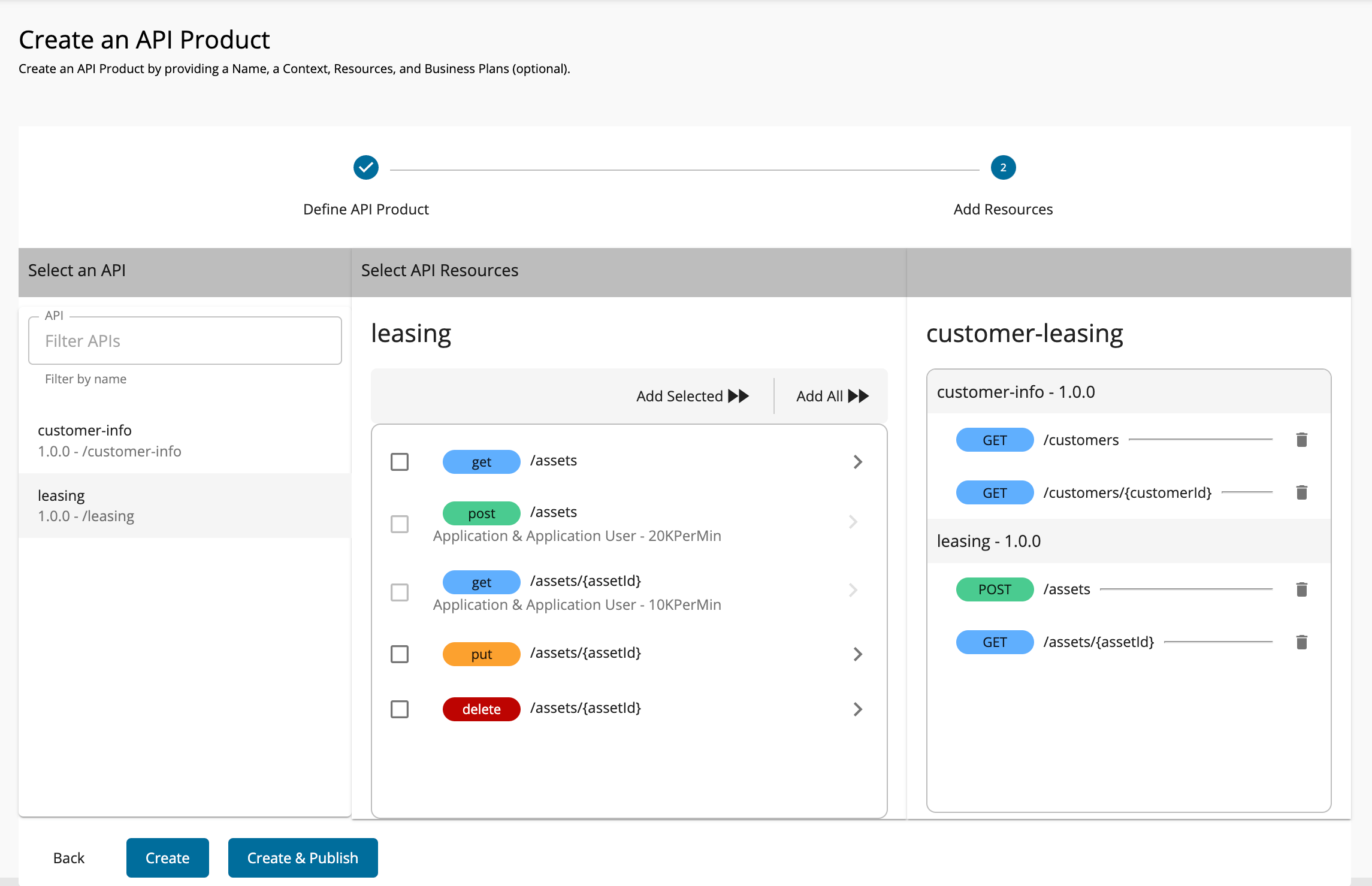
Task: Expand put /assets/{assetId} details chevron
Action: pos(857,654)
